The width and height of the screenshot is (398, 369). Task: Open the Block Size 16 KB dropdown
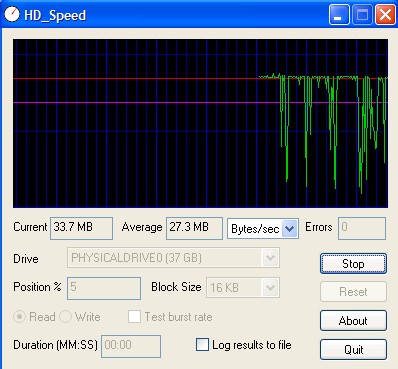[x=270, y=287]
